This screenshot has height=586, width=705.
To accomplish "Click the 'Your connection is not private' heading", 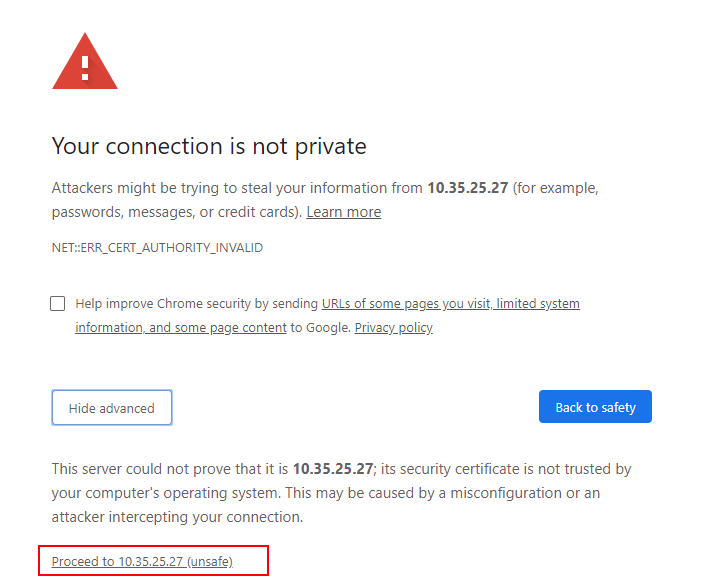I will coord(209,146).
